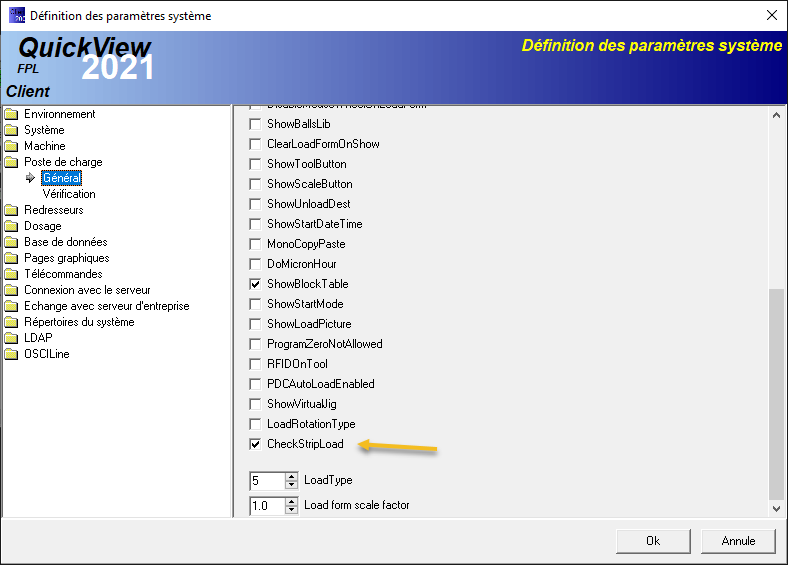Decrease the Load form scale factor

pos(291,510)
